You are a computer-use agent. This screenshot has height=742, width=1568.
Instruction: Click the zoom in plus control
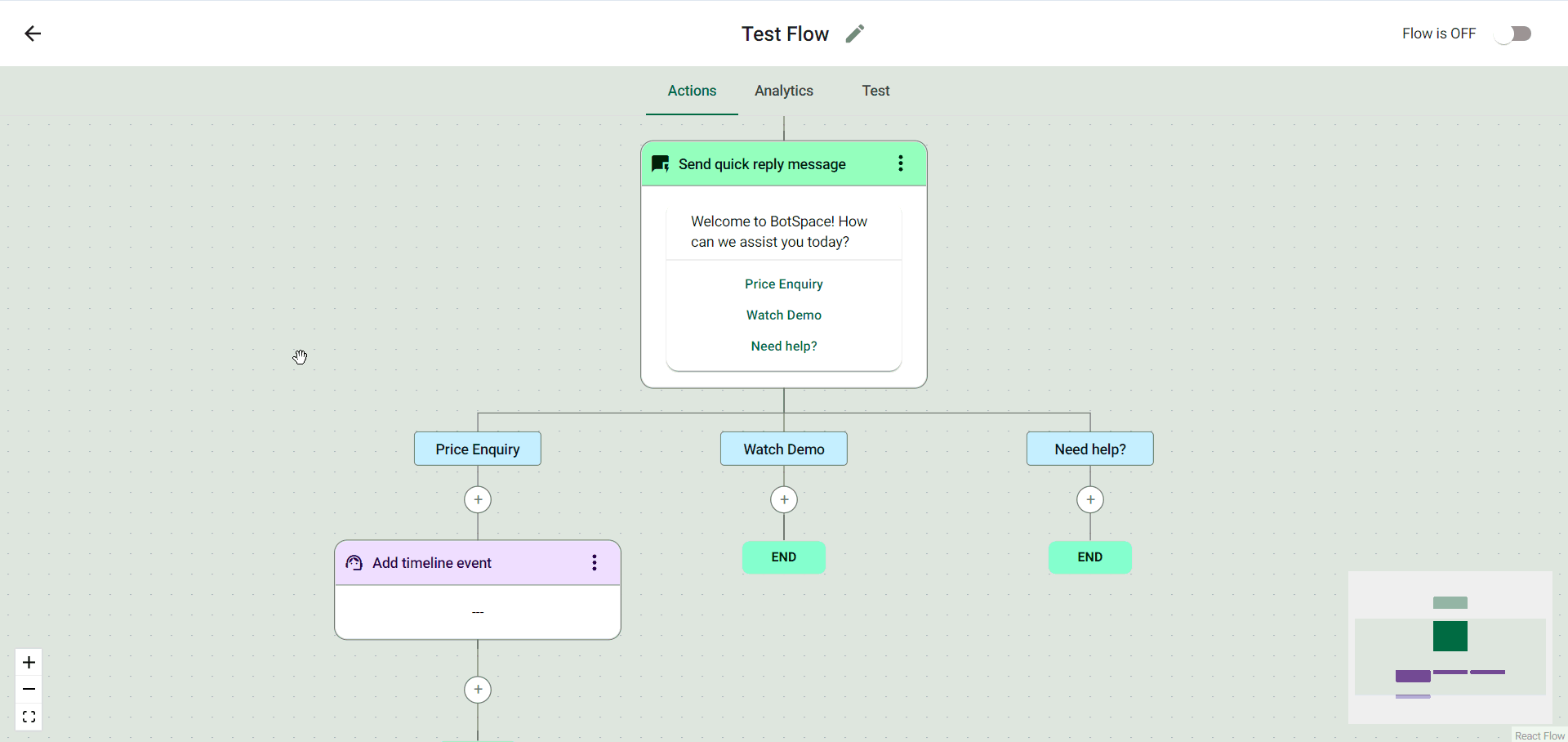click(x=29, y=662)
